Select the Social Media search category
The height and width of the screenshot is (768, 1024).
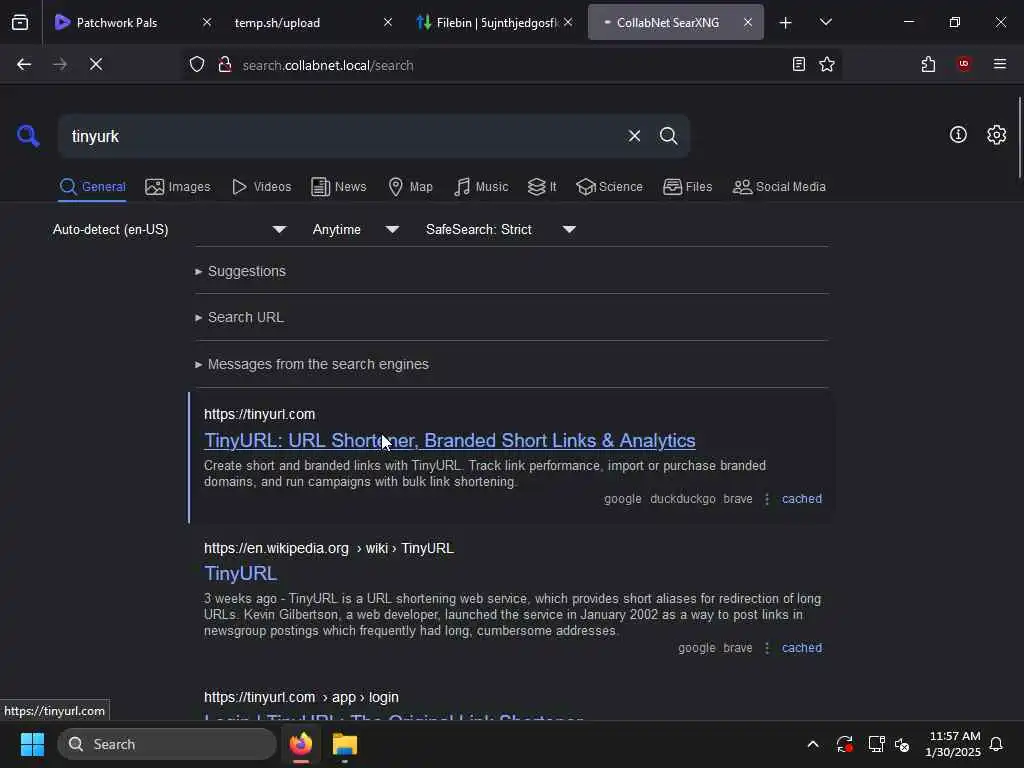(x=779, y=187)
